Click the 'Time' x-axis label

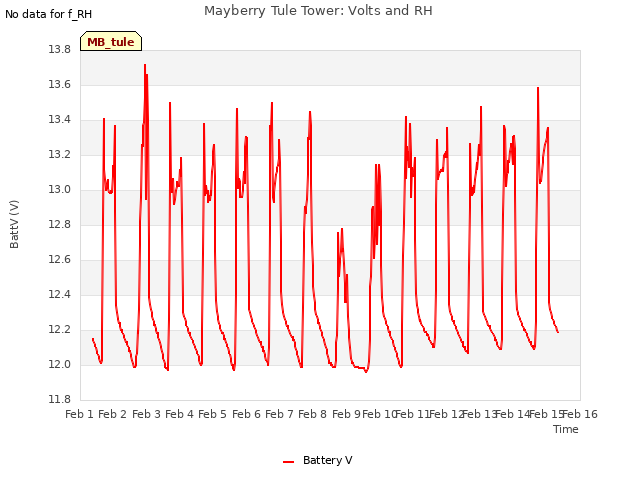pos(565,429)
